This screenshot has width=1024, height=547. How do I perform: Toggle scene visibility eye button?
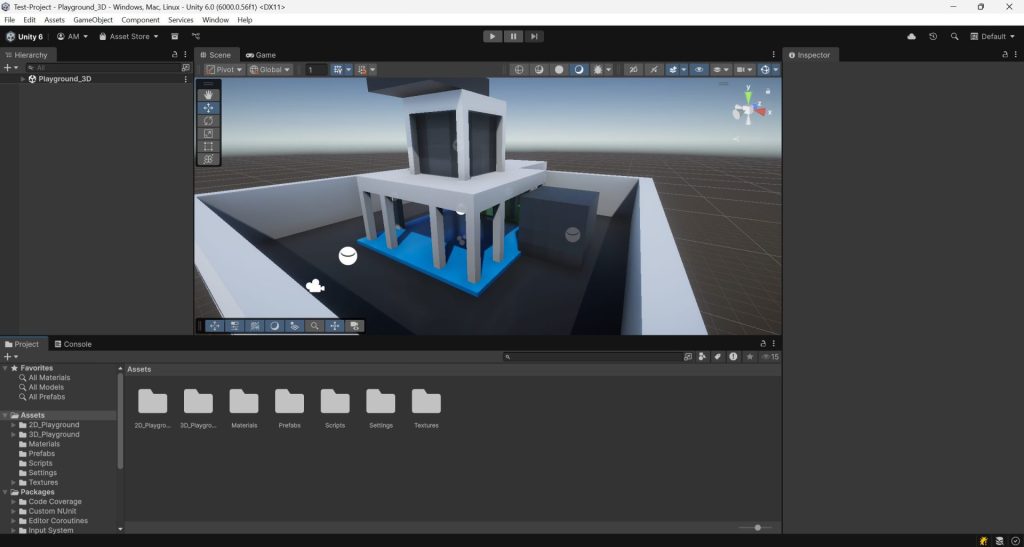point(699,69)
